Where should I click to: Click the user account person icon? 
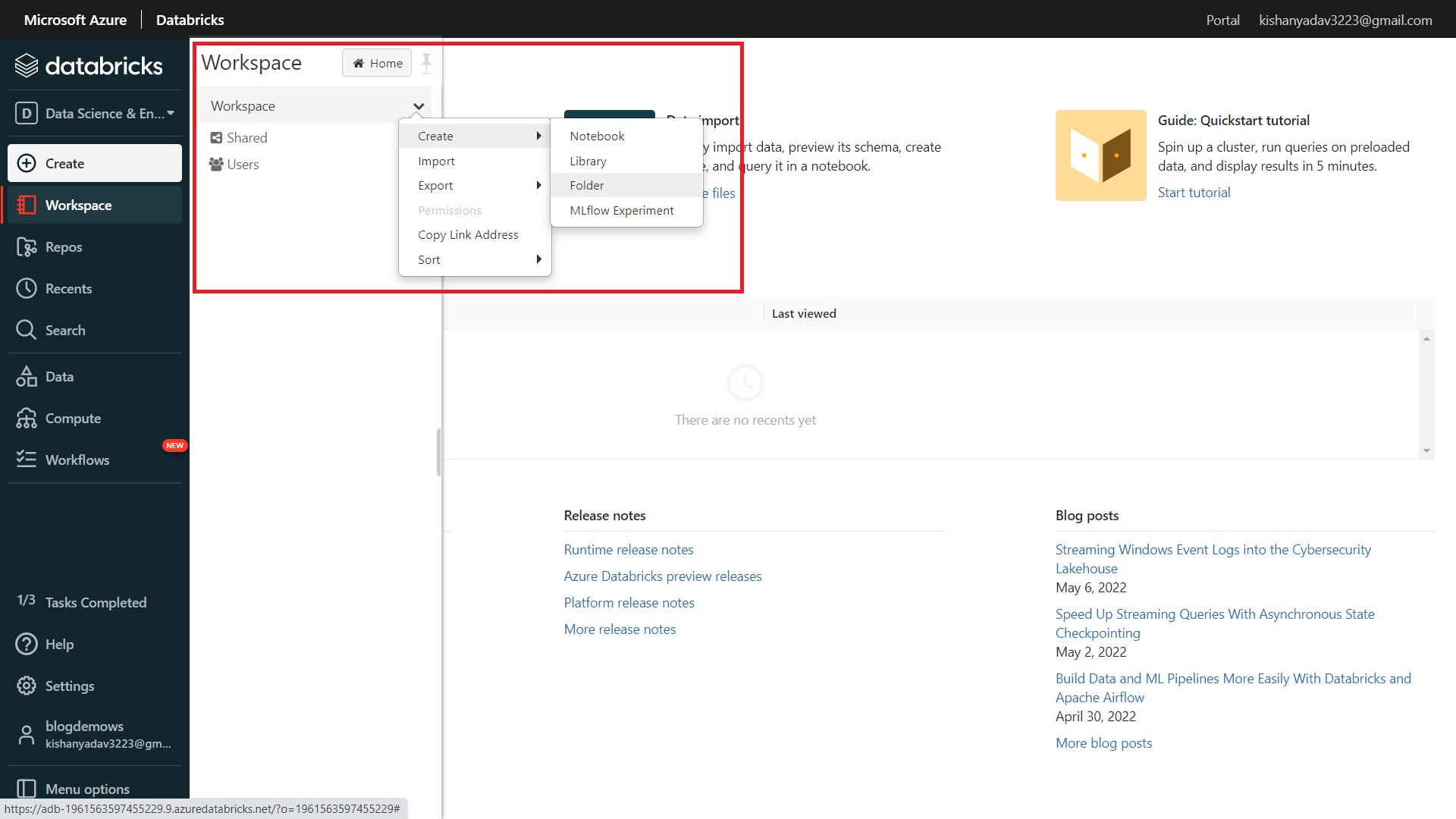point(27,734)
